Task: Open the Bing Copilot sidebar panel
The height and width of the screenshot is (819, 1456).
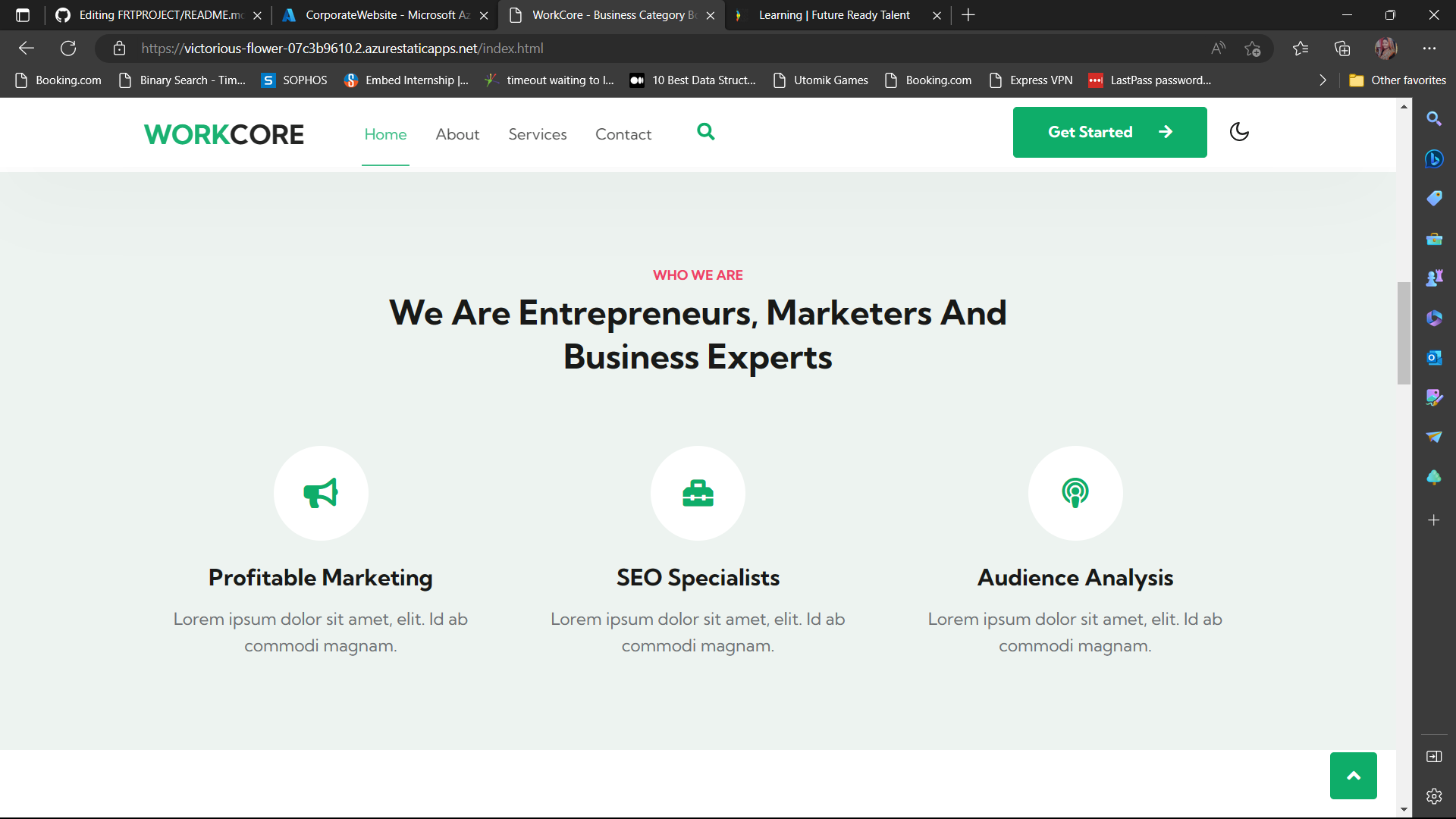Action: [x=1434, y=159]
